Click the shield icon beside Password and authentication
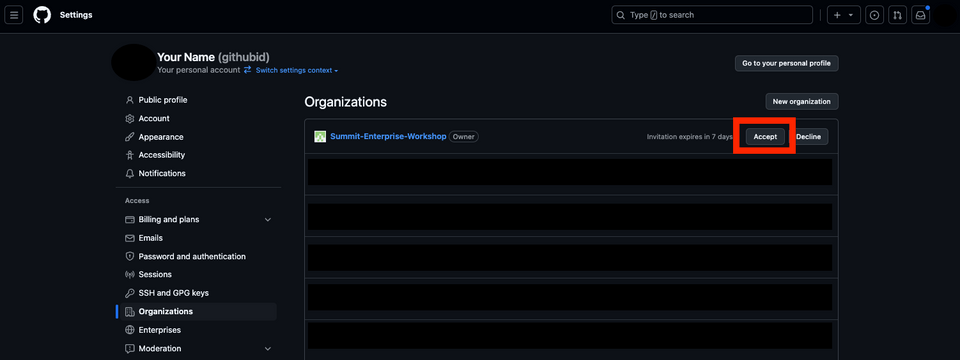This screenshot has height=360, width=960. (x=129, y=257)
